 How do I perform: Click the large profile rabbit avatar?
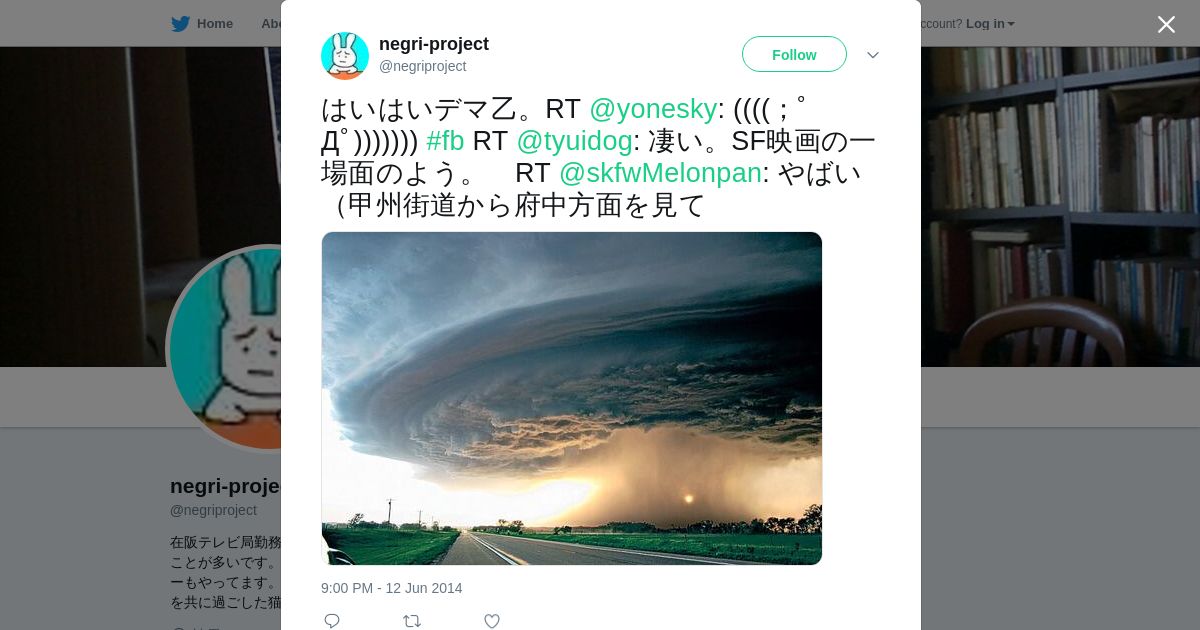226,348
